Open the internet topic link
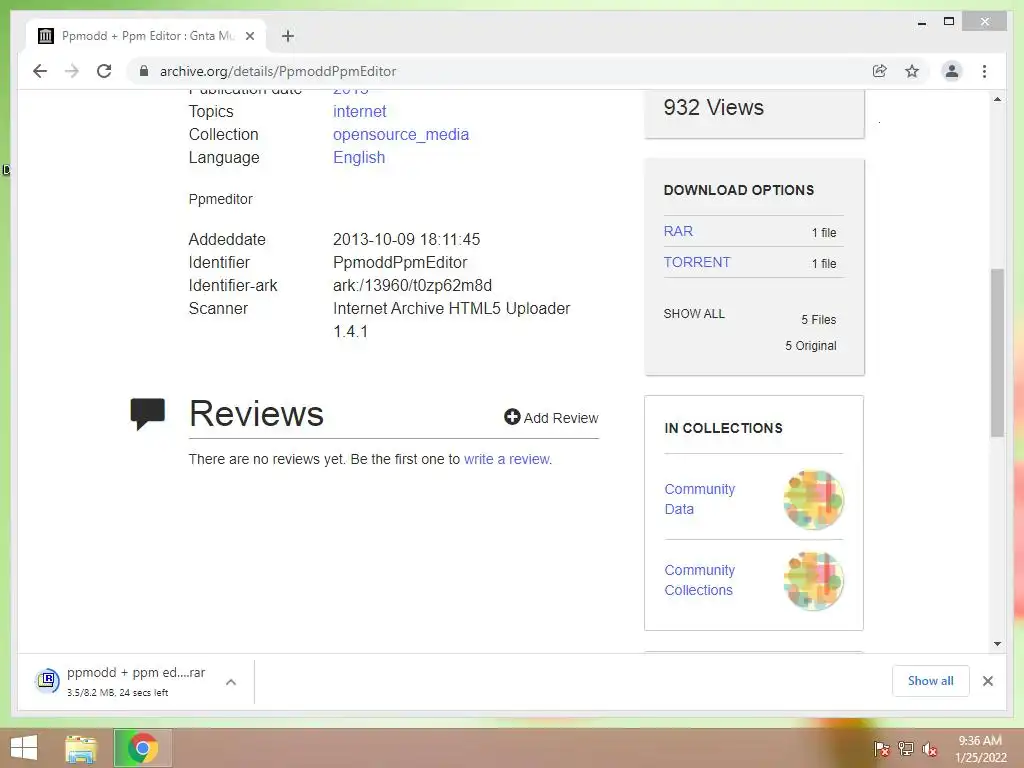 coord(359,112)
